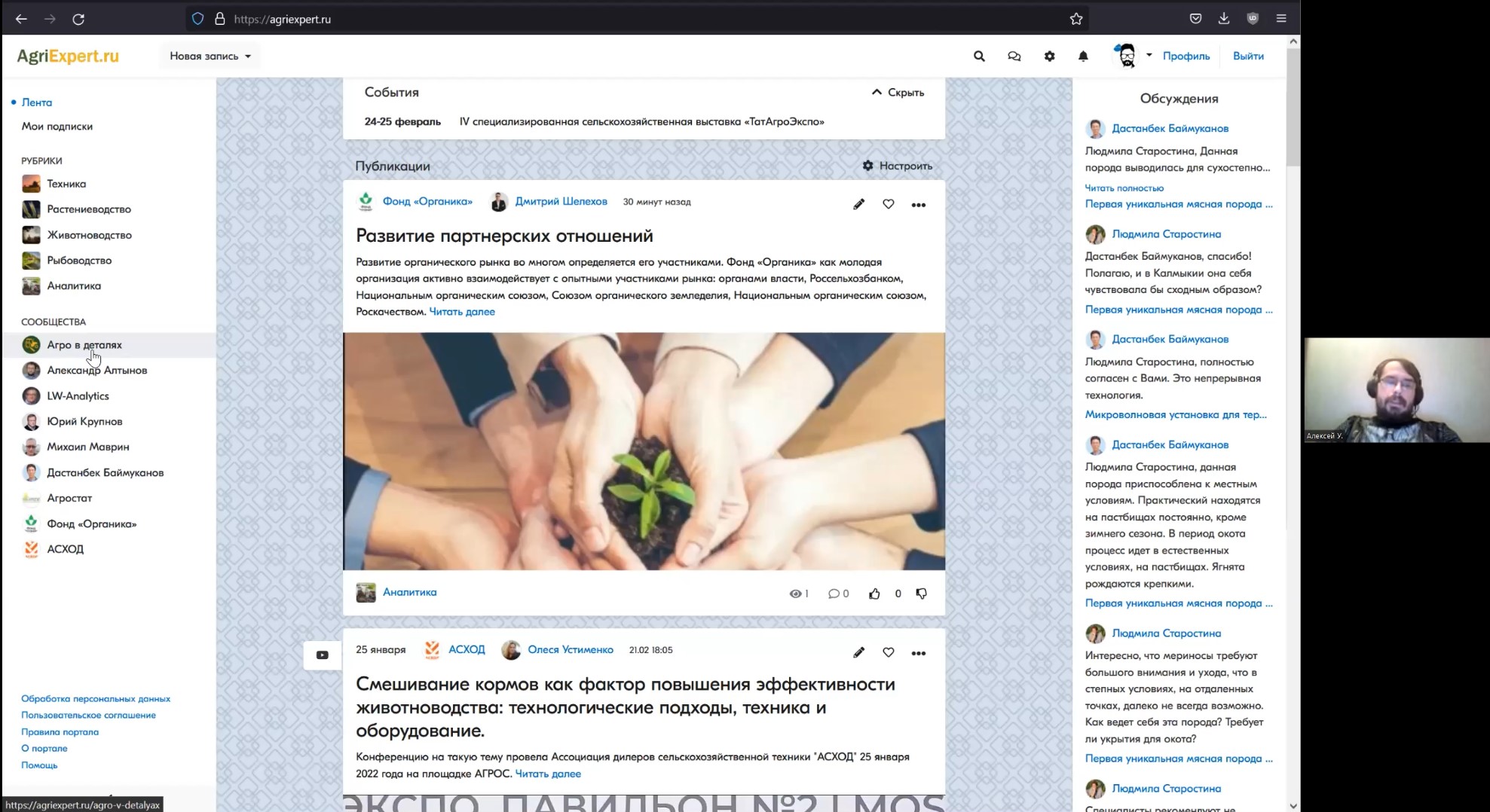Open browser downloads arrow icon
This screenshot has height=812, width=1490.
pos(1224,19)
